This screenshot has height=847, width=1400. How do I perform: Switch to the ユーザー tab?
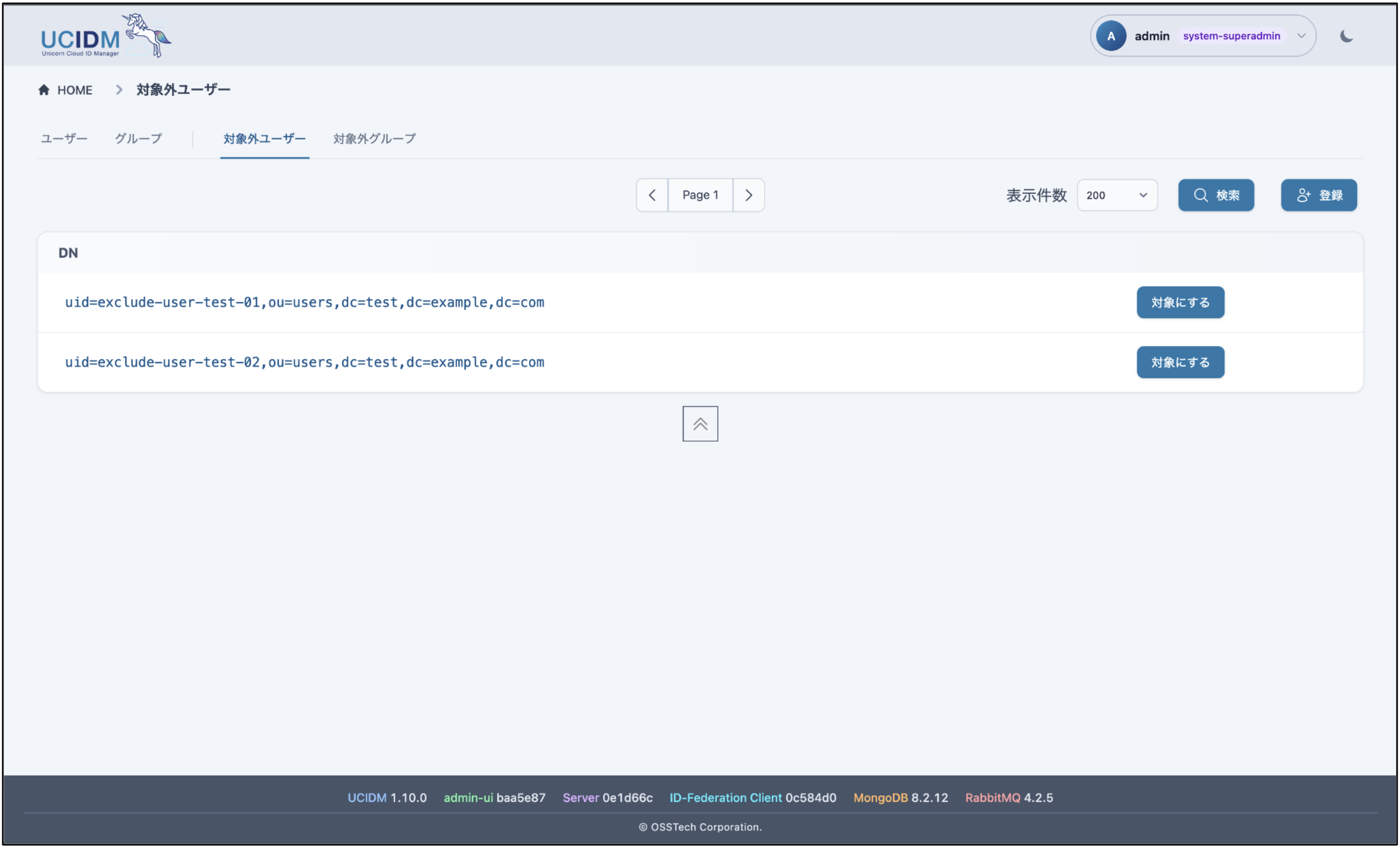pyautogui.click(x=64, y=139)
